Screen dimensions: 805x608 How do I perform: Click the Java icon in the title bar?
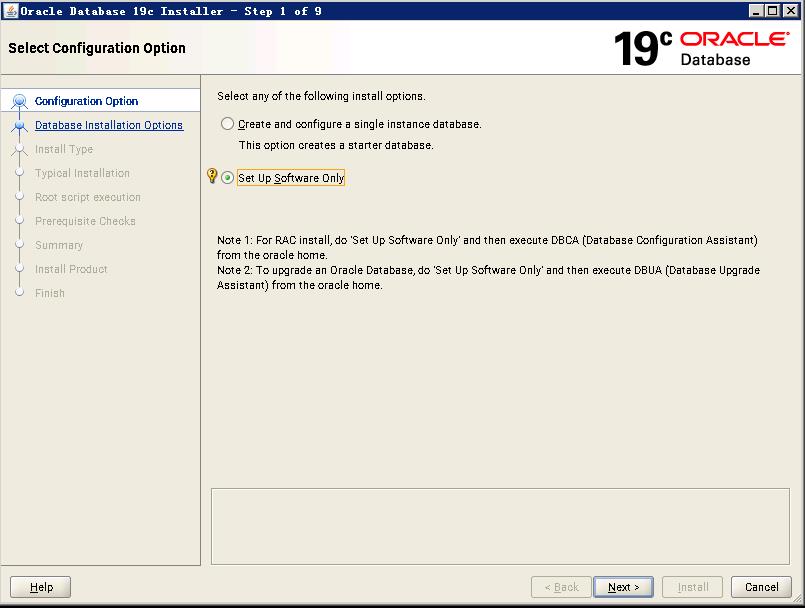click(x=10, y=11)
